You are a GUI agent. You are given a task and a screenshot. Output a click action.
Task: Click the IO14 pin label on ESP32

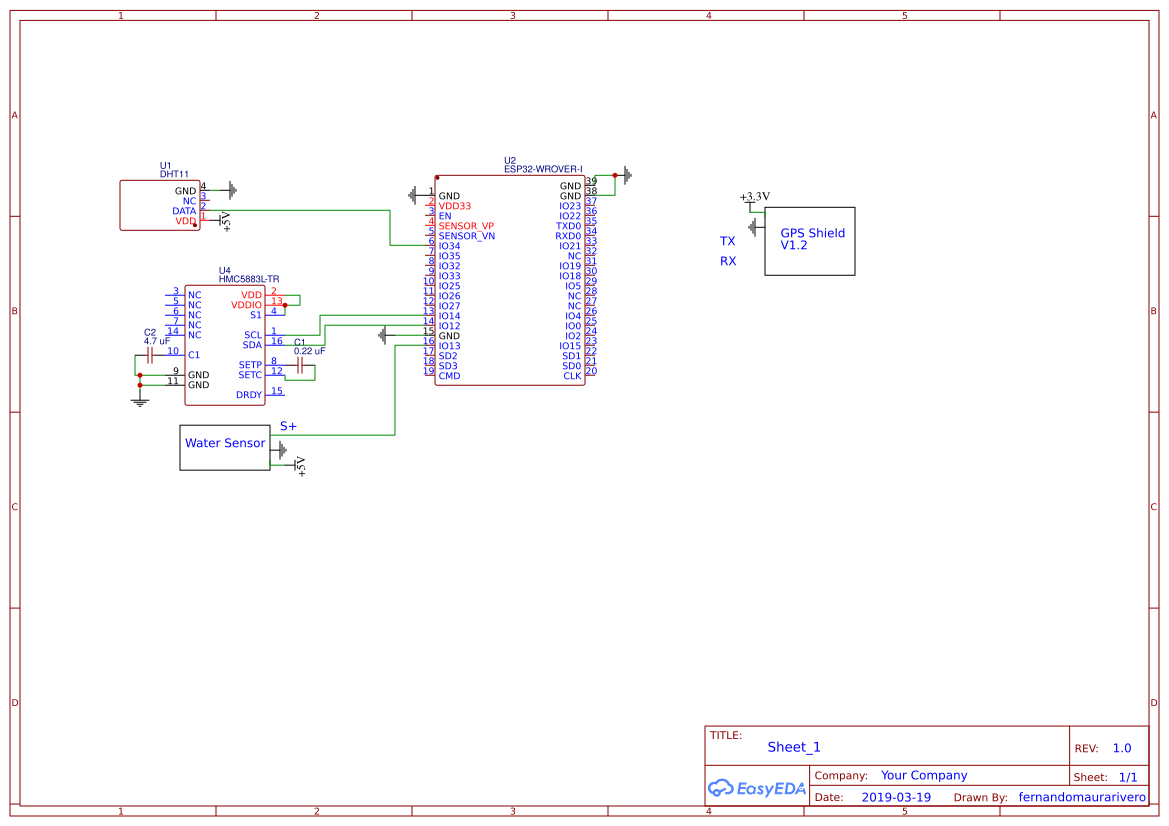click(450, 316)
